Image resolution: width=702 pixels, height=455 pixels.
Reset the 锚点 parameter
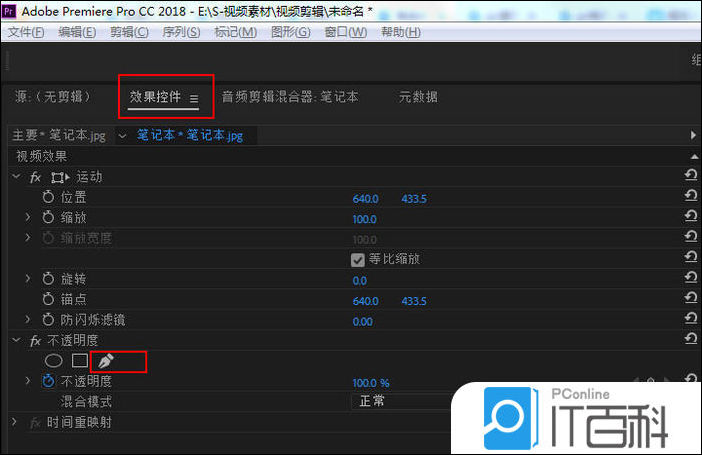coord(691,297)
